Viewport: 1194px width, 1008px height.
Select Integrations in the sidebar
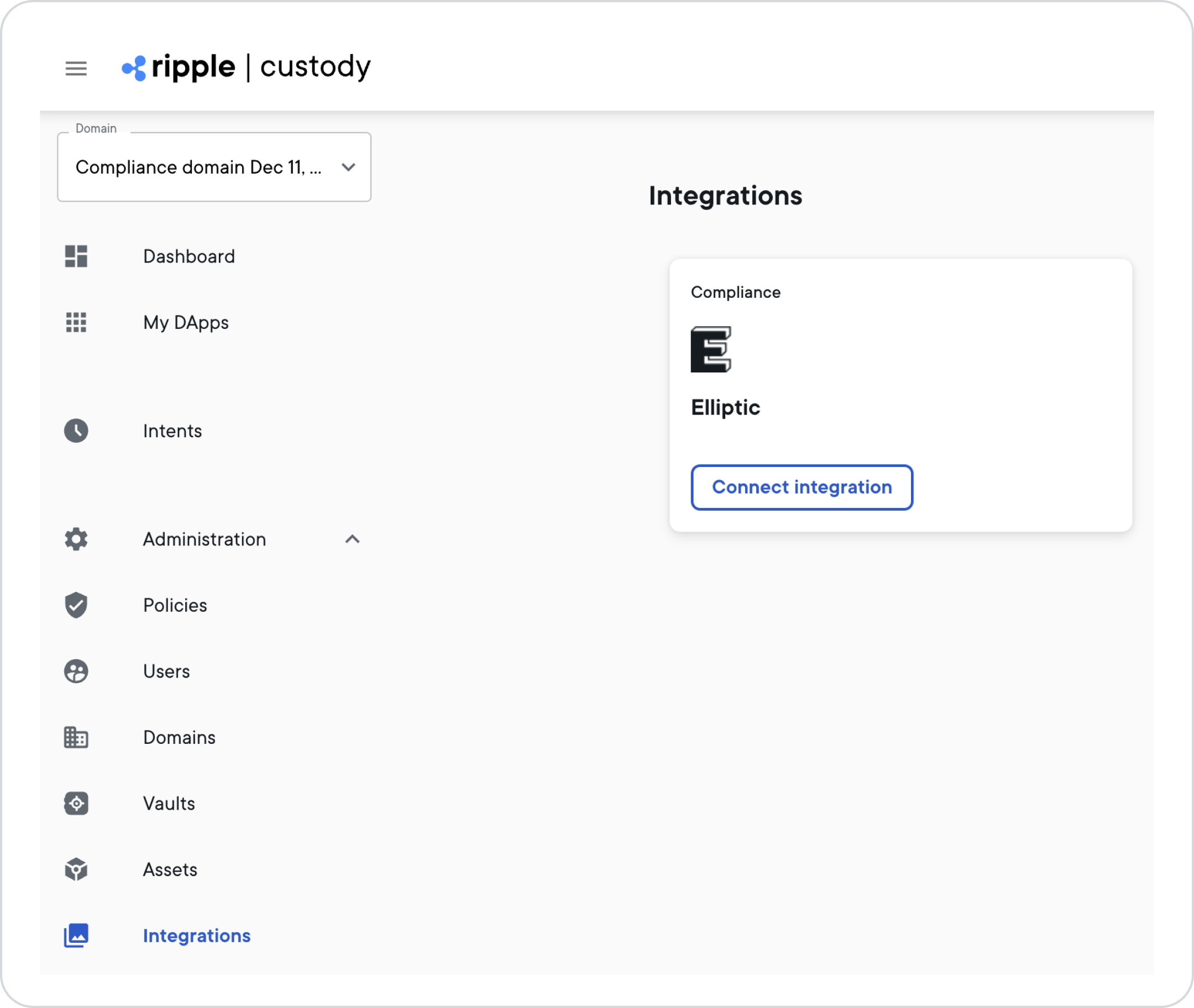pos(197,936)
